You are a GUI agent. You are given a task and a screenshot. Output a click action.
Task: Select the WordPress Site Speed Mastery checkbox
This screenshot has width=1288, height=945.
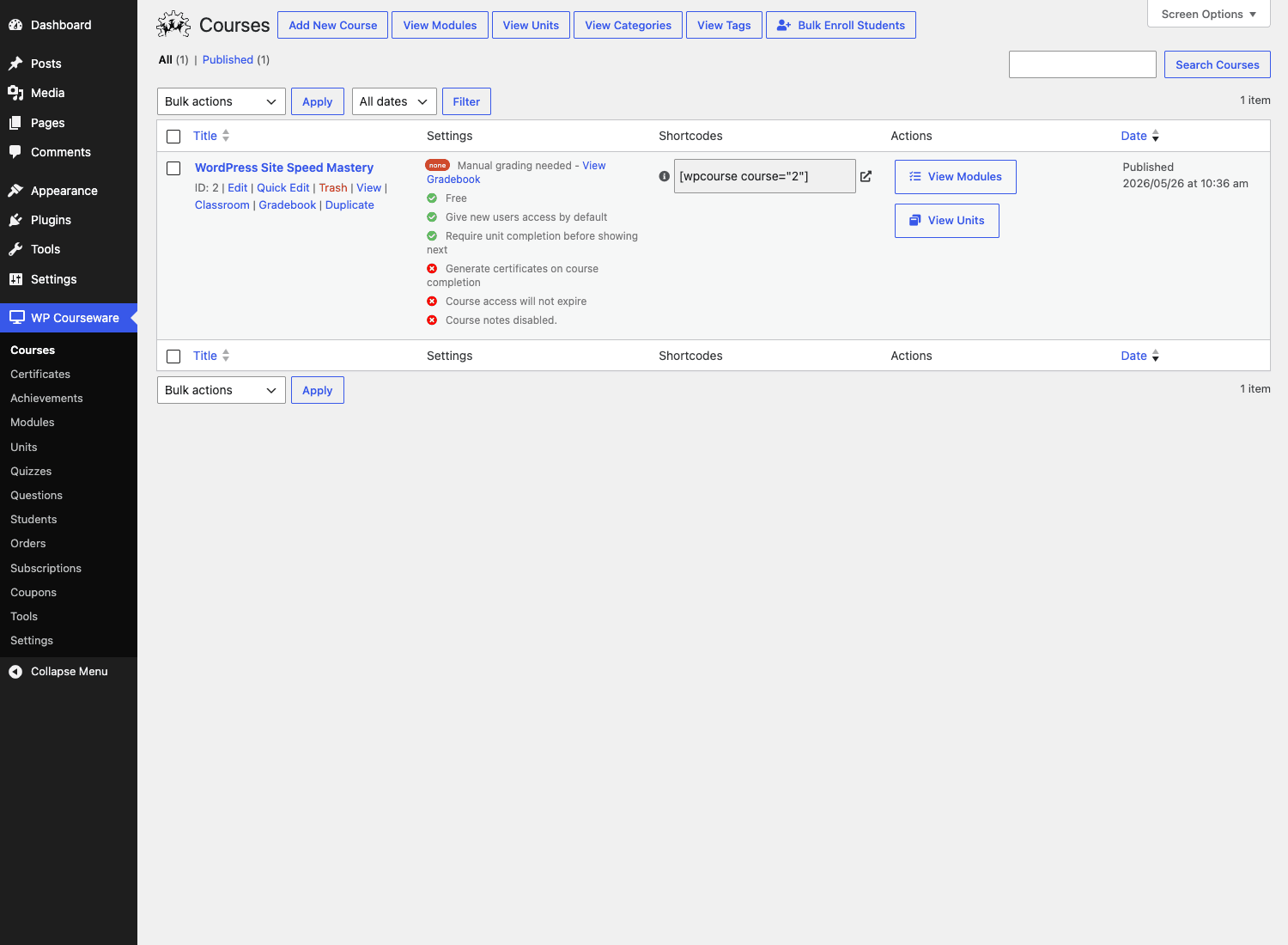tap(173, 168)
